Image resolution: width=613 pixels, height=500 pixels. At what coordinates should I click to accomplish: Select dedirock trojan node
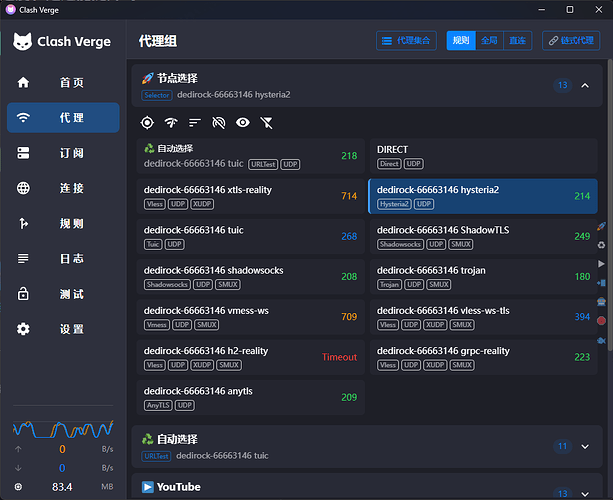(x=484, y=276)
